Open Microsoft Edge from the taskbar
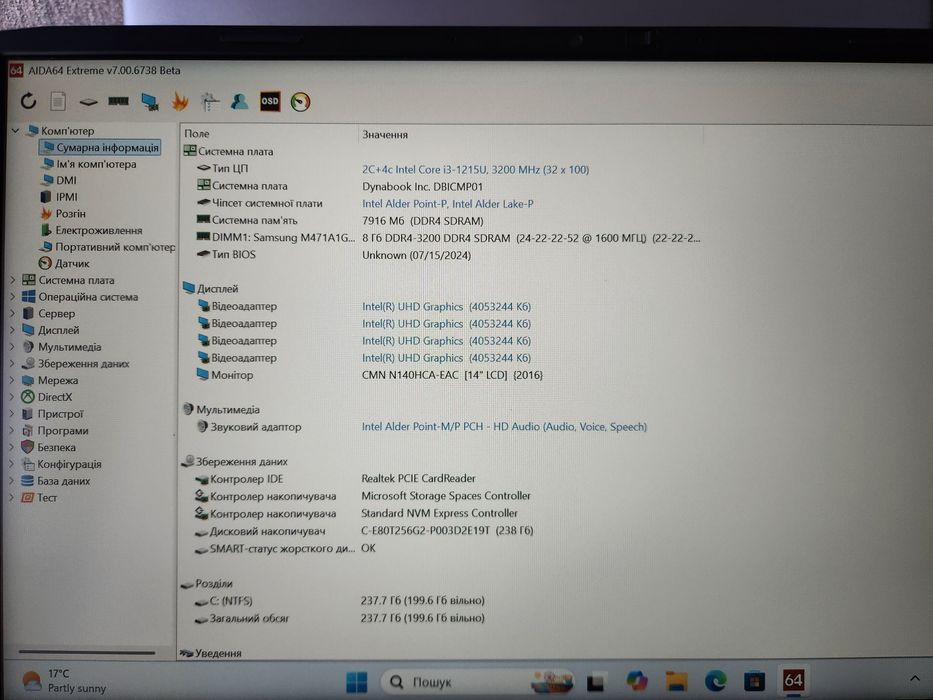 pyautogui.click(x=715, y=680)
